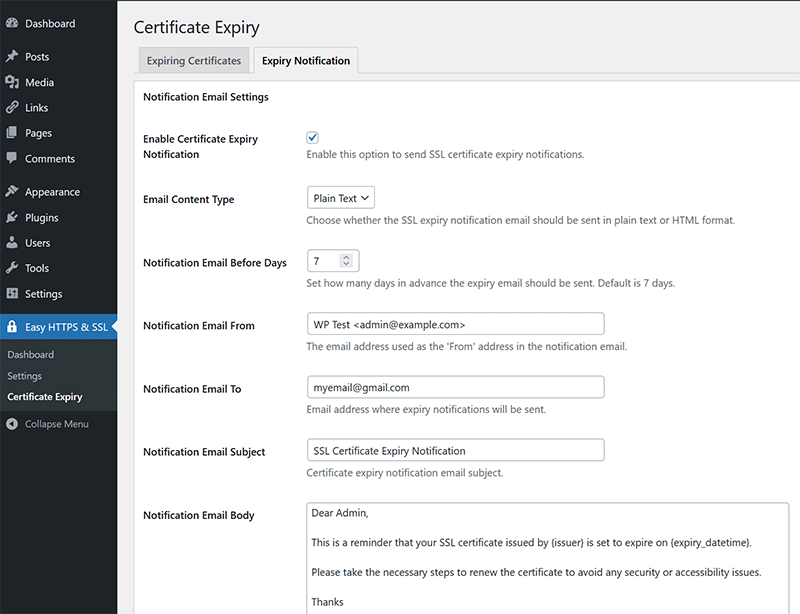Viewport: 800px width, 614px height.
Task: Click the Posts pushpin icon
Action: pyautogui.click(x=12, y=57)
